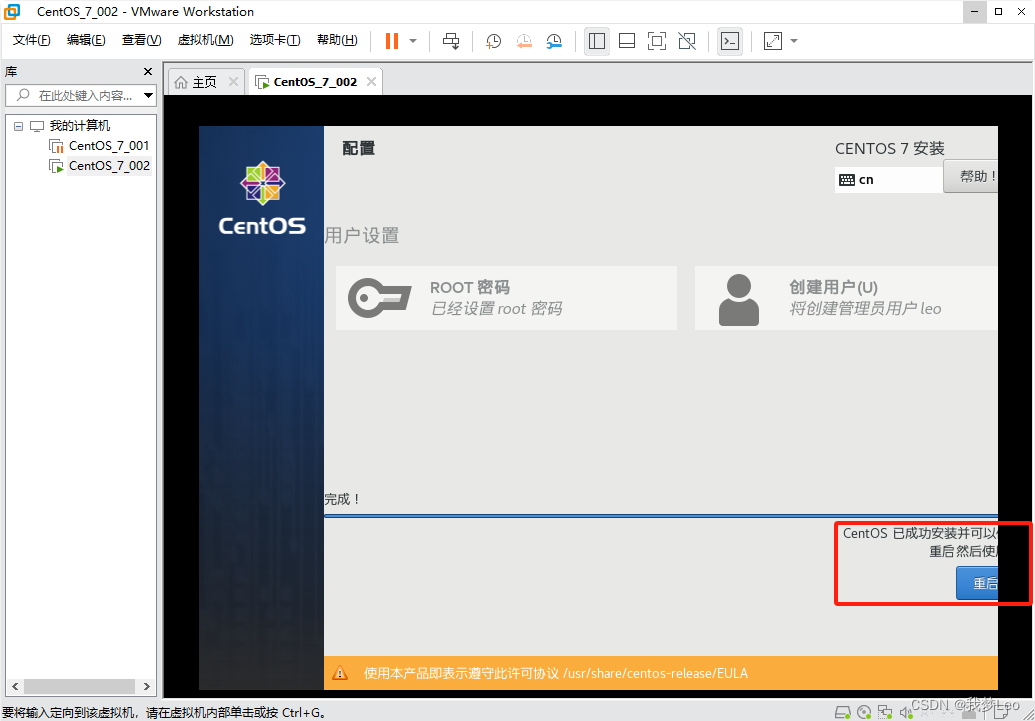The width and height of the screenshot is (1035, 721).
Task: Click the cn keyboard layout indicator
Action: tap(888, 180)
